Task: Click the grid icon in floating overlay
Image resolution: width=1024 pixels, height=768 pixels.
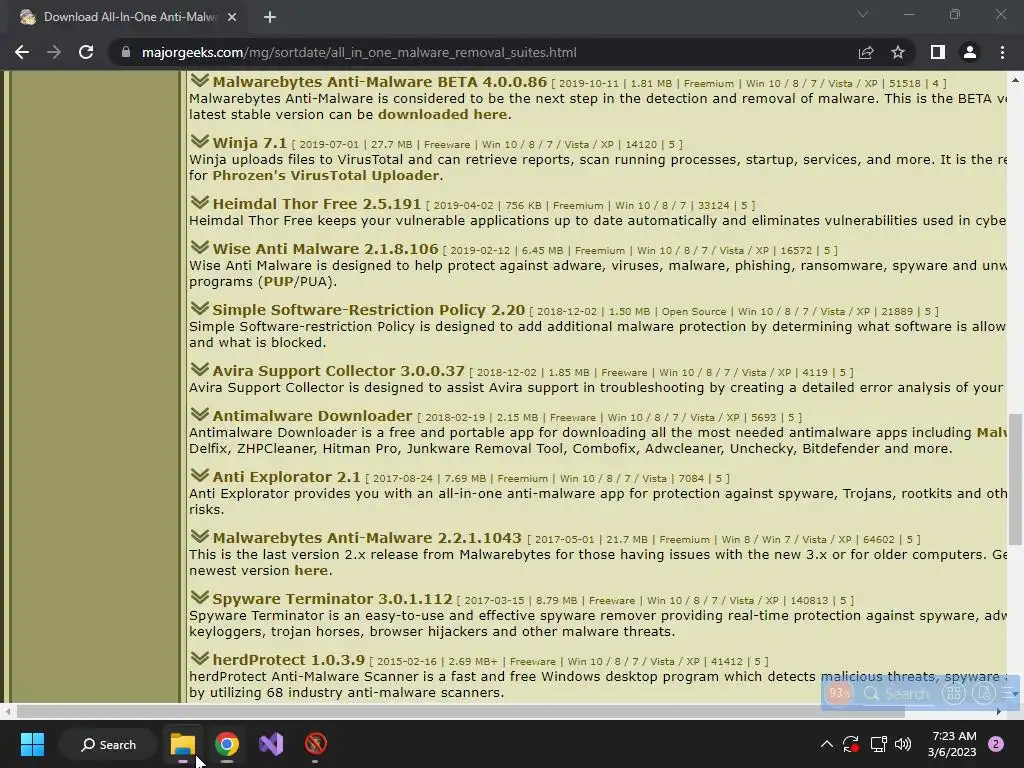Action: click(954, 694)
